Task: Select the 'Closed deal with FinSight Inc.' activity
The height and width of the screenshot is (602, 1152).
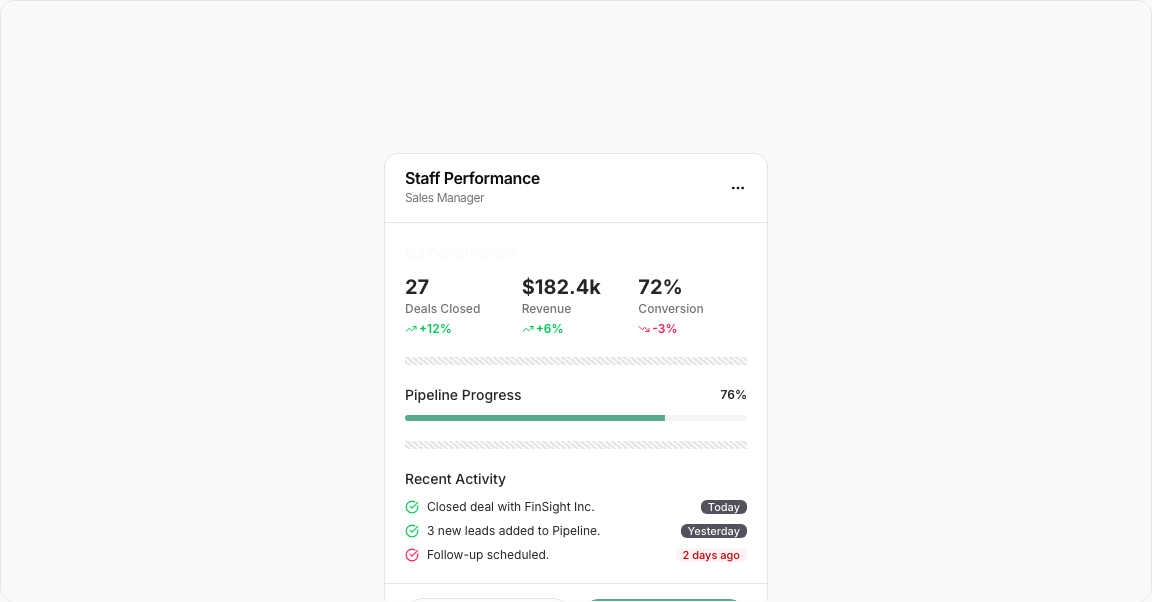Action: (510, 507)
